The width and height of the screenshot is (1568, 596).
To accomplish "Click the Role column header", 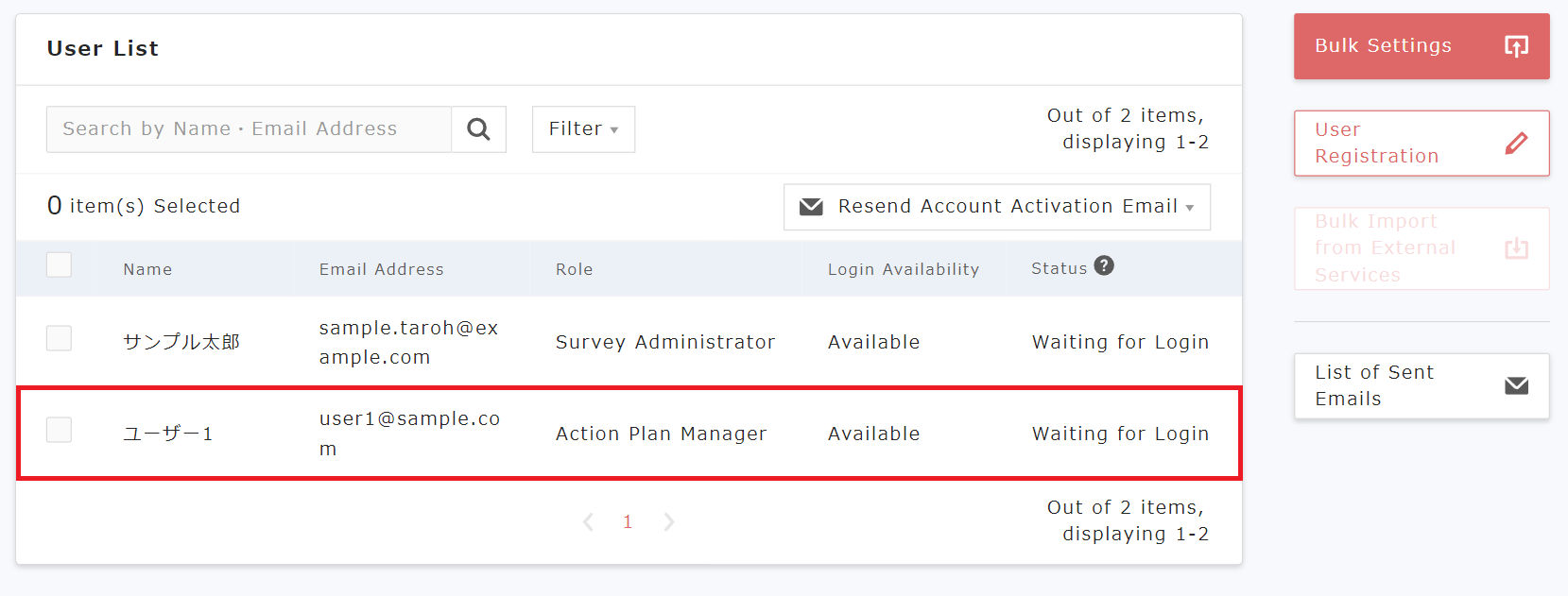I will click(x=574, y=270).
